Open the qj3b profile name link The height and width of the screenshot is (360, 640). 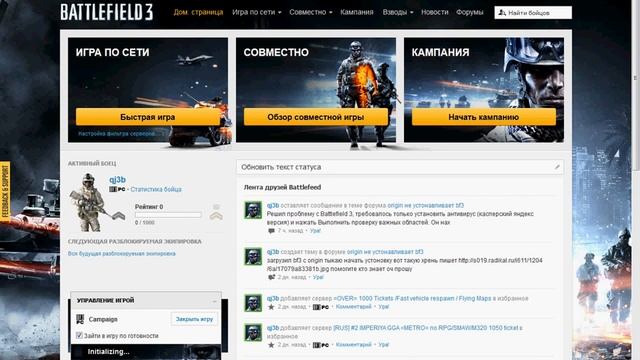(118, 180)
